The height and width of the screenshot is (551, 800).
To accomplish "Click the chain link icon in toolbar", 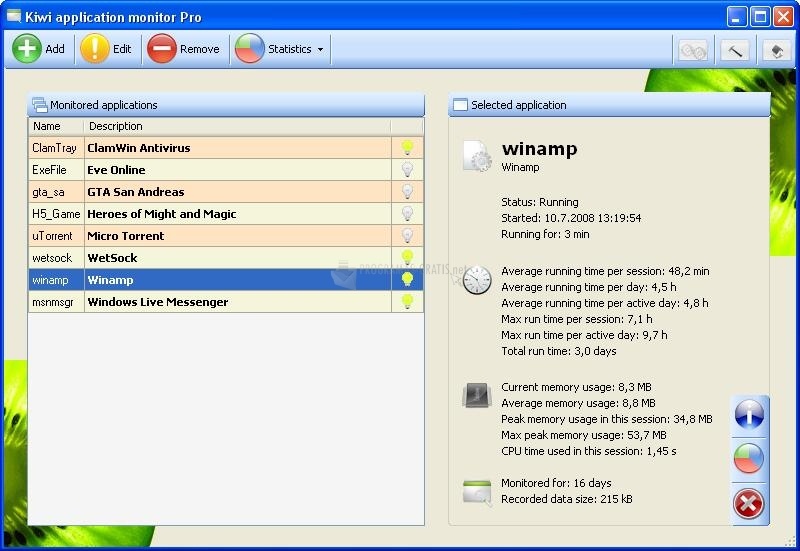I will tap(693, 50).
